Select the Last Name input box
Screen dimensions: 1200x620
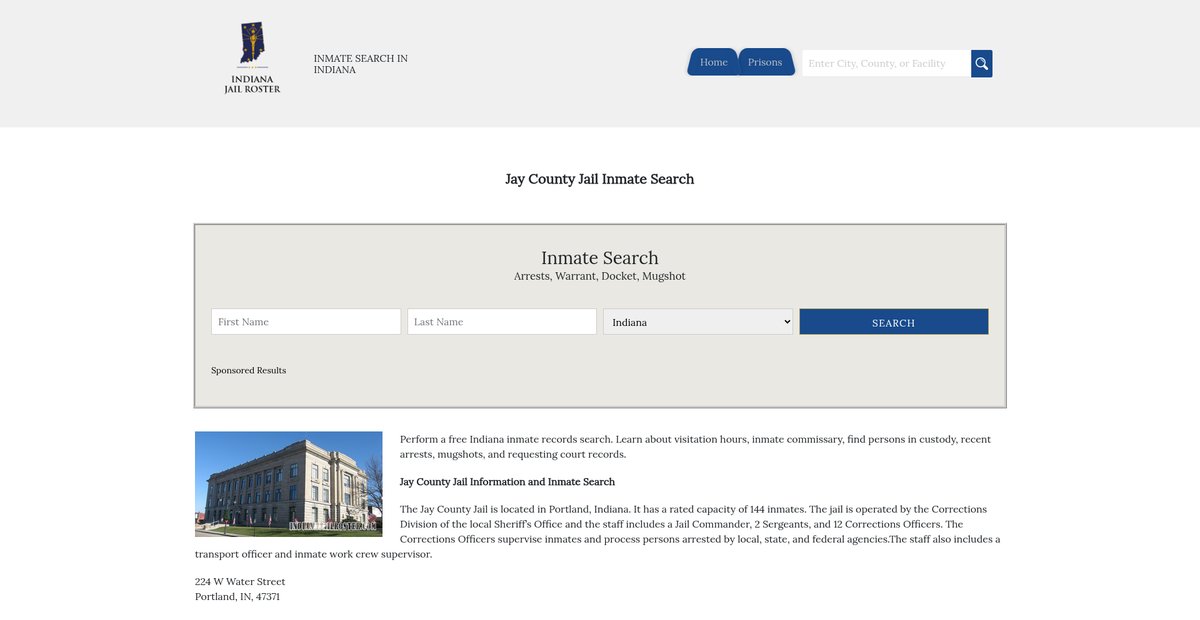[x=502, y=322]
